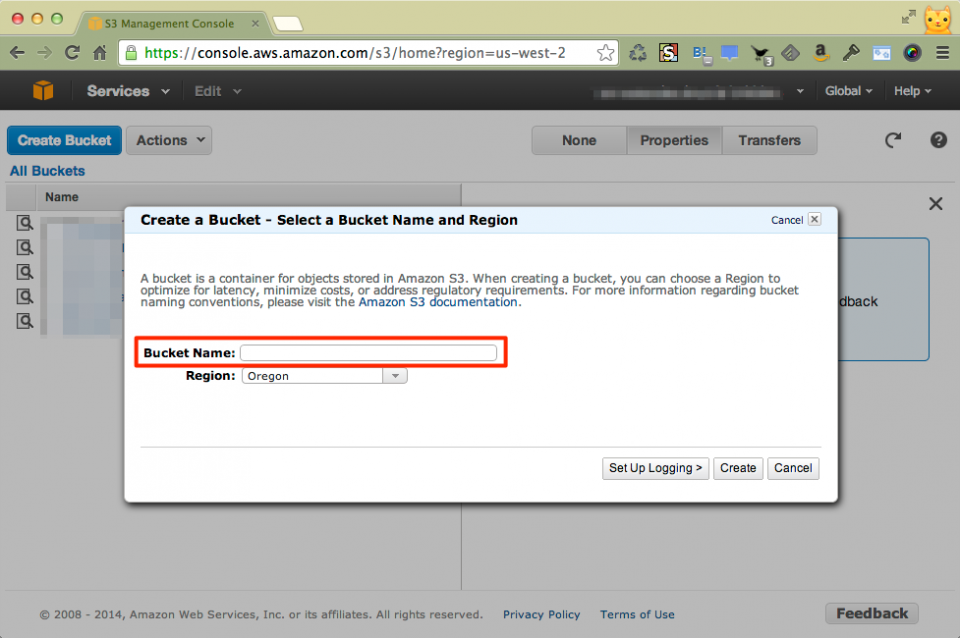Switch to the Transfers view
This screenshot has height=638, width=960.
[769, 141]
